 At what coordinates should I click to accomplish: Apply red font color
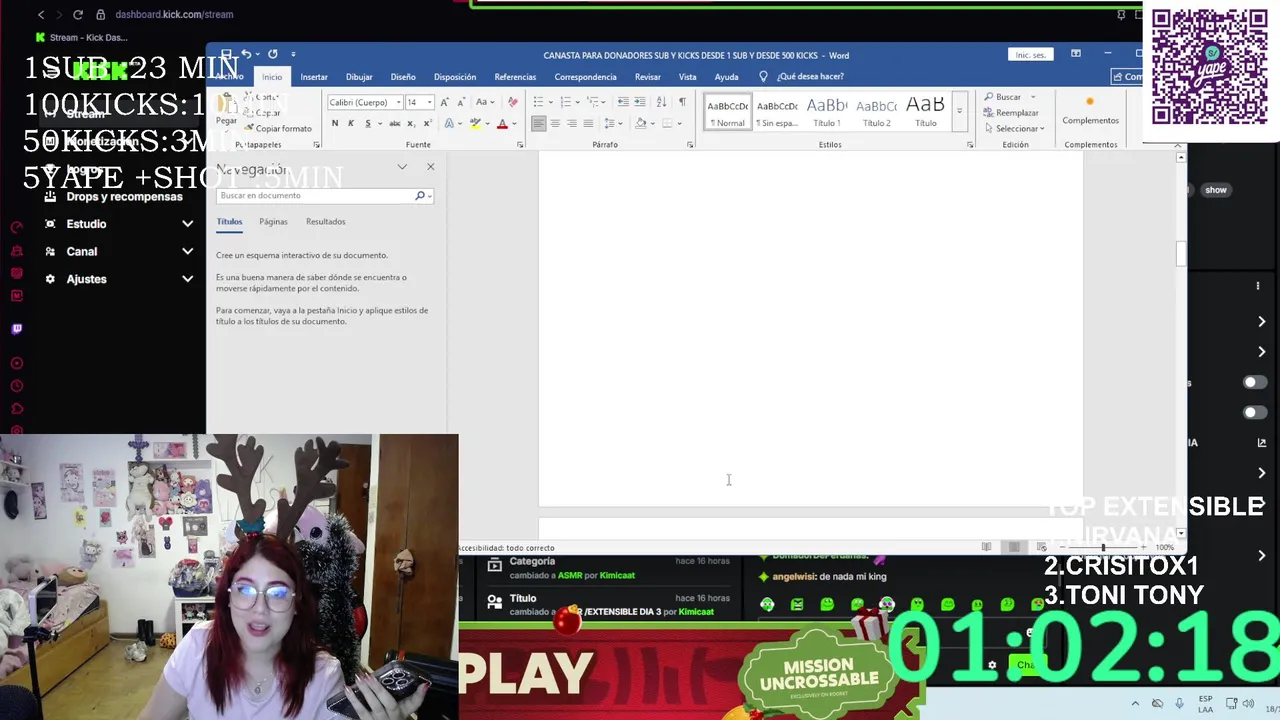502,123
